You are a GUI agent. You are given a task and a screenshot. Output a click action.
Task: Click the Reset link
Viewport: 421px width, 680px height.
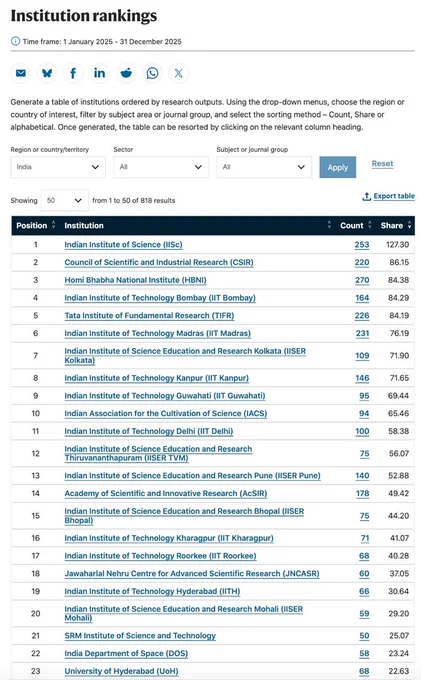tap(382, 164)
